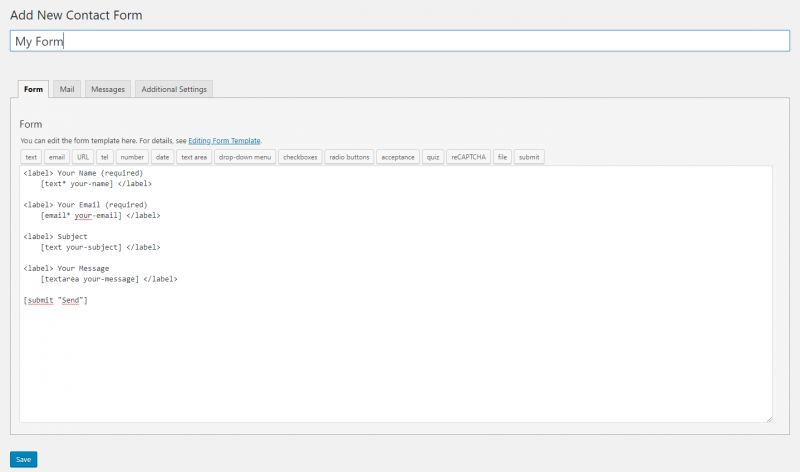Insert a text area tag
800x472 pixels.
coord(194,157)
